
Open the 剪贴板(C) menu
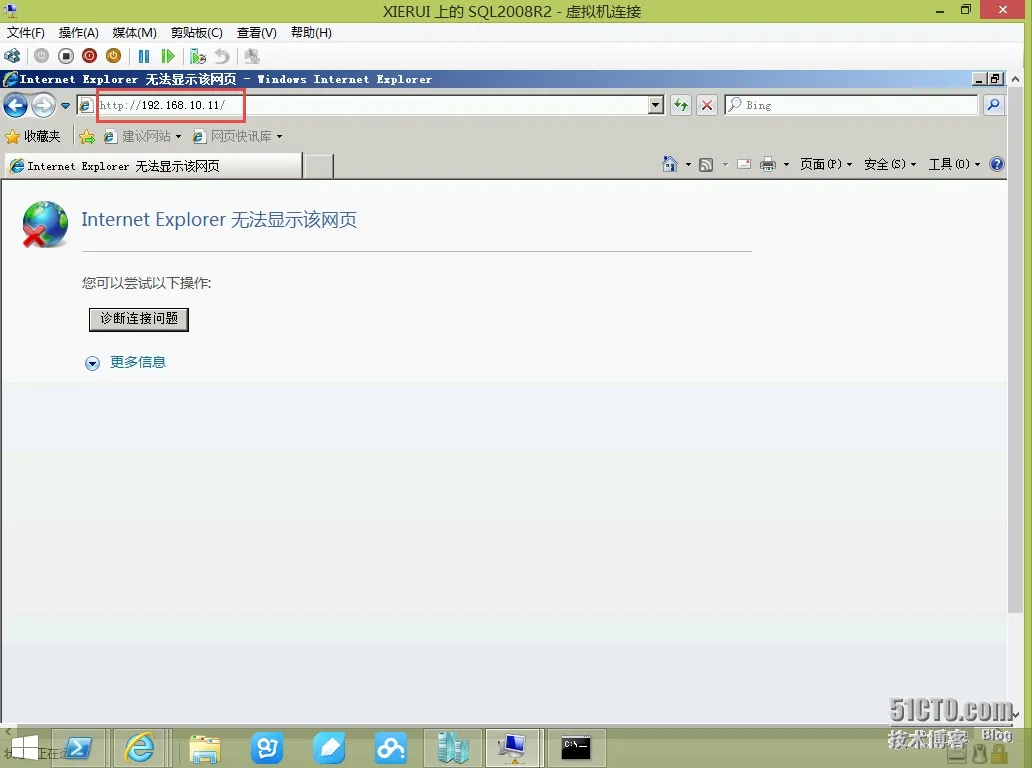coord(197,33)
